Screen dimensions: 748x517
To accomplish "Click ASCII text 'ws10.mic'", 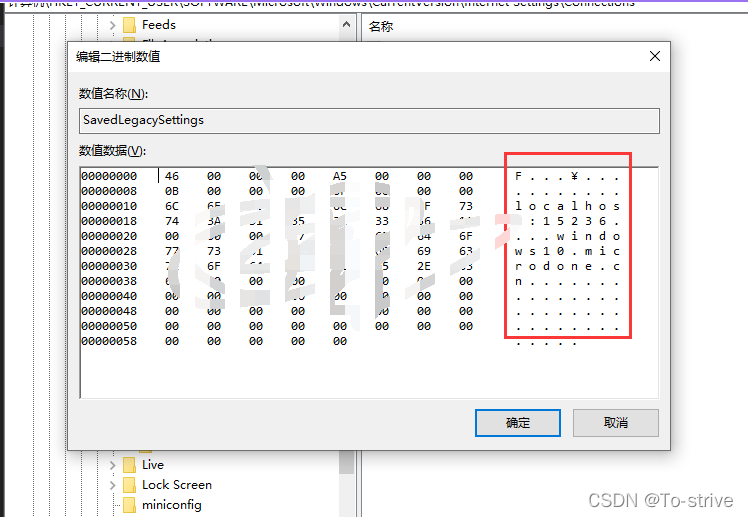I will click(567, 251).
